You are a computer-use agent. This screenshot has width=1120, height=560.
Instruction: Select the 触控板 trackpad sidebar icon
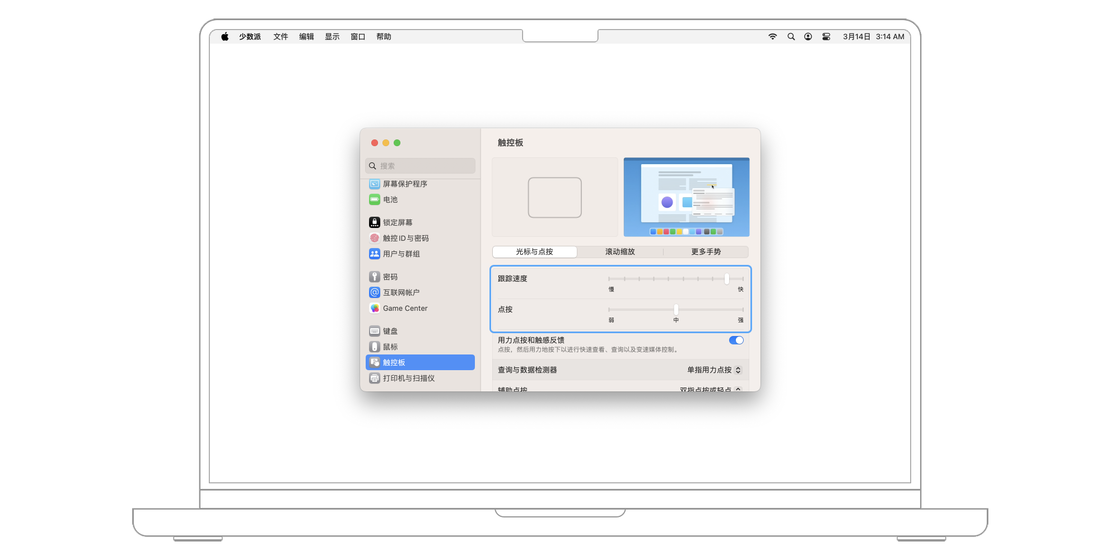click(x=374, y=362)
